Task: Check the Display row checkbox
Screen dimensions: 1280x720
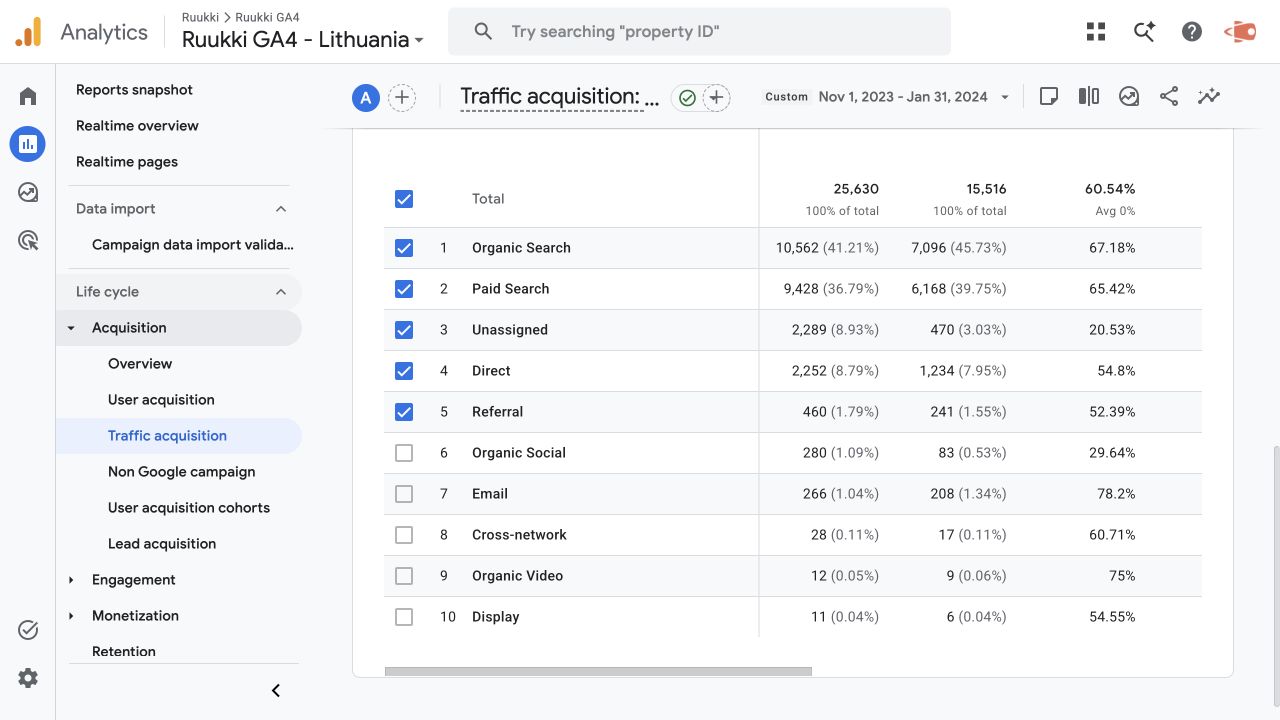Action: (404, 617)
